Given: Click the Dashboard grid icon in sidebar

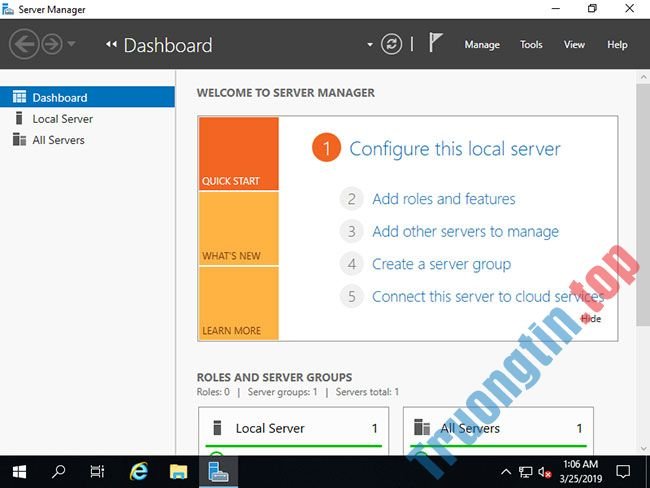Looking at the screenshot, I should click(x=19, y=97).
